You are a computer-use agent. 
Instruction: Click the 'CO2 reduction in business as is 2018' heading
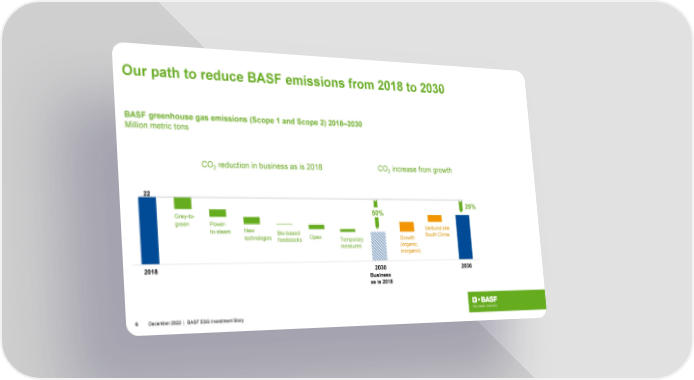pyautogui.click(x=262, y=166)
